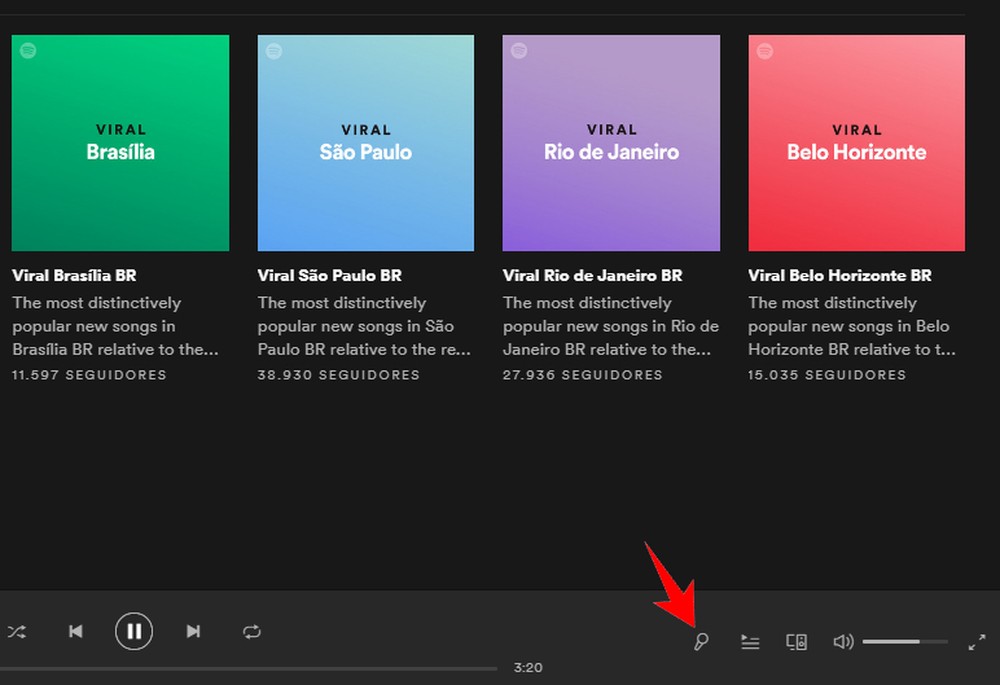Pause the current track

click(134, 631)
